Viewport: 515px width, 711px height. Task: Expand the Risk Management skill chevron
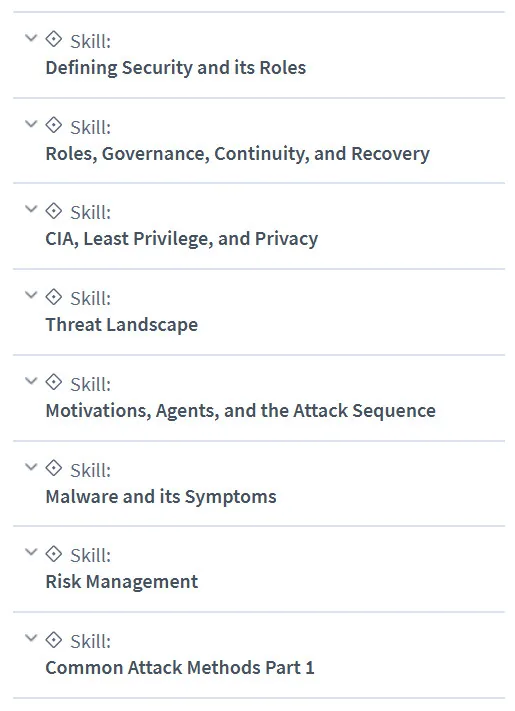point(31,551)
